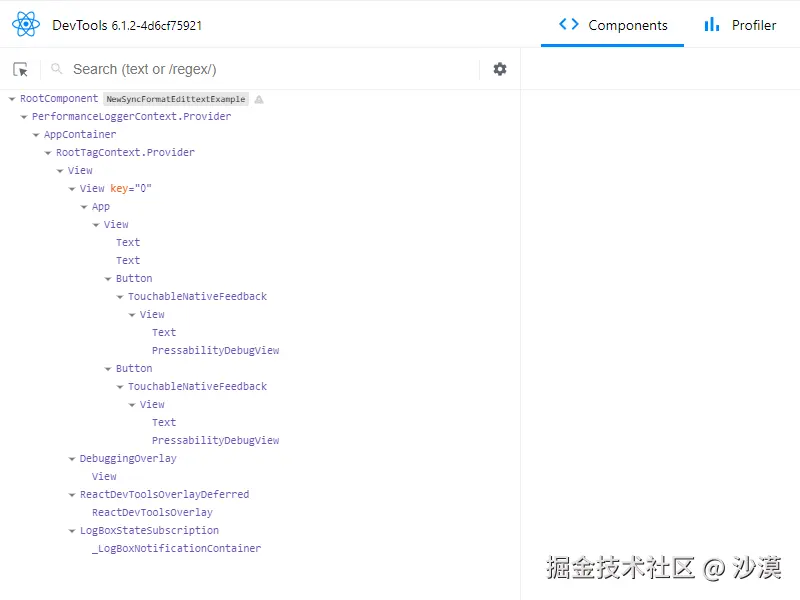Image resolution: width=800 pixels, height=600 pixels.
Task: Select _LogBoxNotificationContainer component
Action: click(x=177, y=548)
